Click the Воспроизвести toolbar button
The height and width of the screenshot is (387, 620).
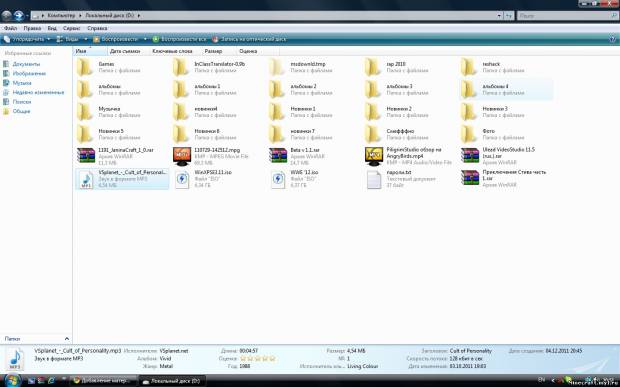click(x=116, y=39)
